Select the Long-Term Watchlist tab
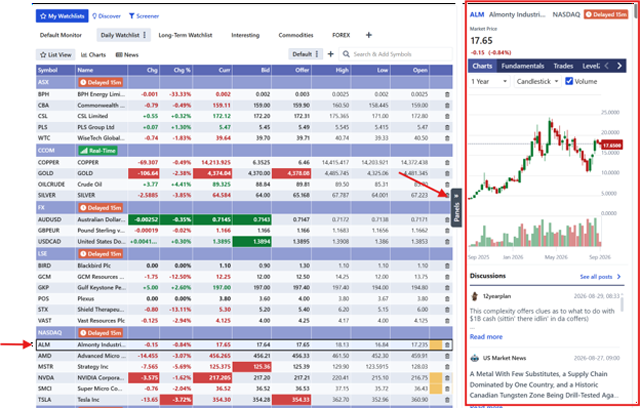This screenshot has width=640, height=408. (x=185, y=35)
